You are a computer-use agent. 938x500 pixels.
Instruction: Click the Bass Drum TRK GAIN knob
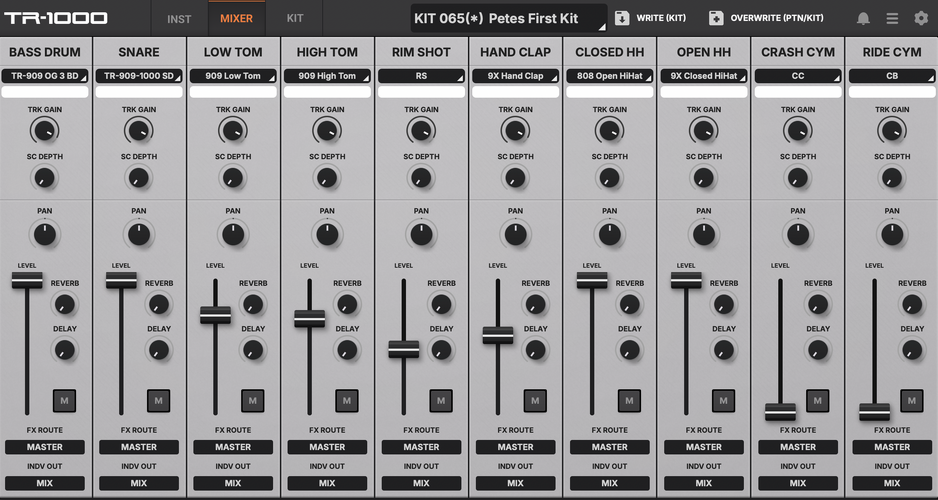44,130
